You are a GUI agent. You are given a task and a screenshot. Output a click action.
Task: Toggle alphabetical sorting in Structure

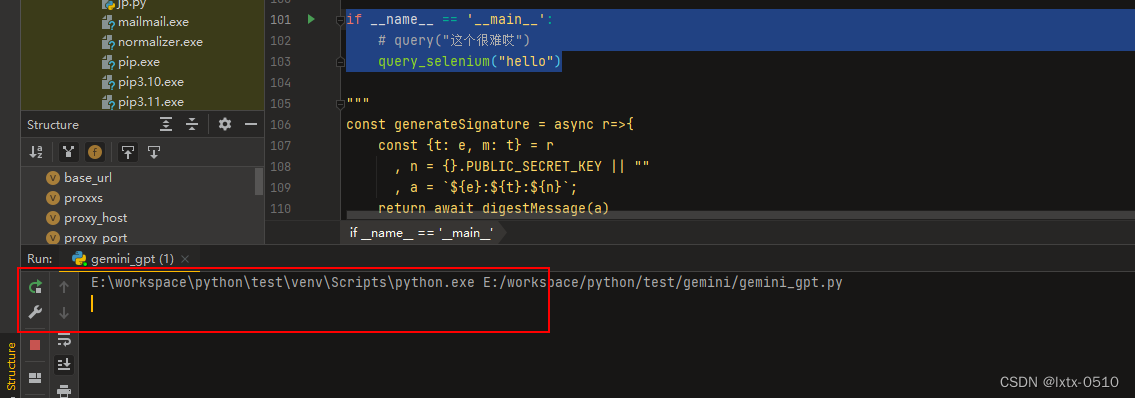pyautogui.click(x=35, y=152)
